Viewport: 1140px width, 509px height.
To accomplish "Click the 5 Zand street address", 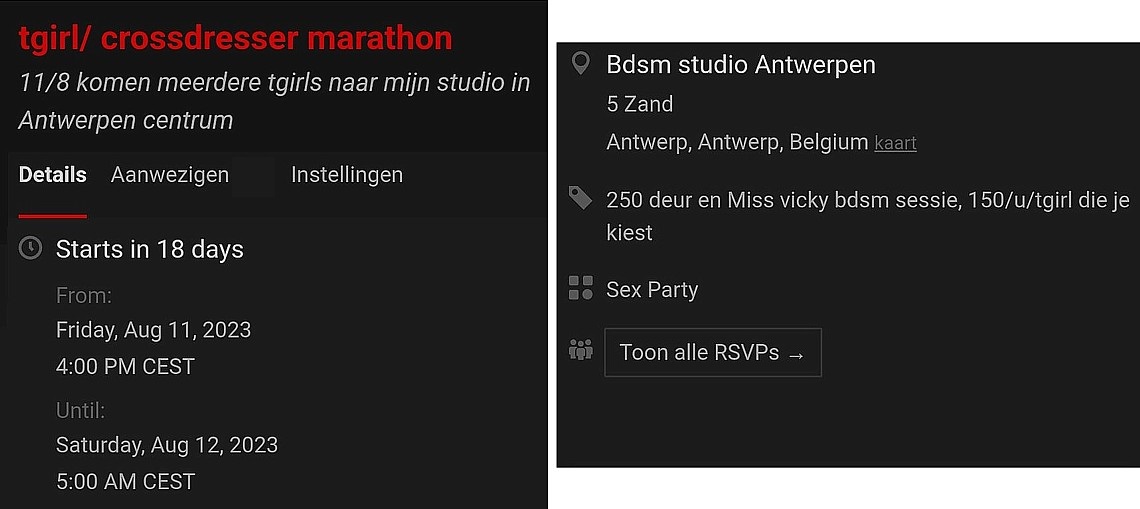I will click(x=640, y=104).
